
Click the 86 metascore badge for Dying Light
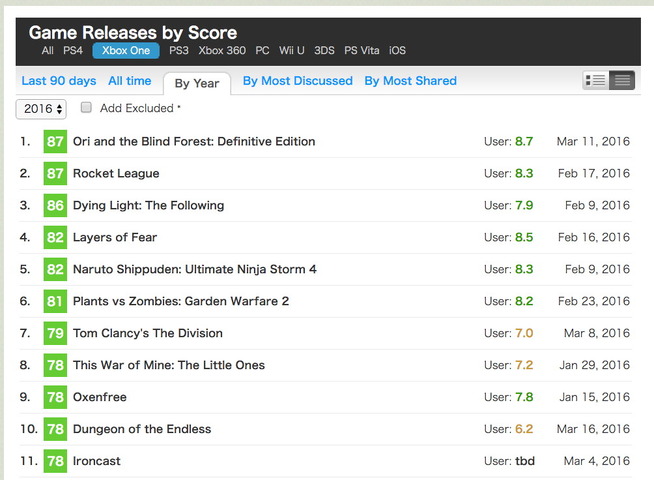pyautogui.click(x=55, y=205)
